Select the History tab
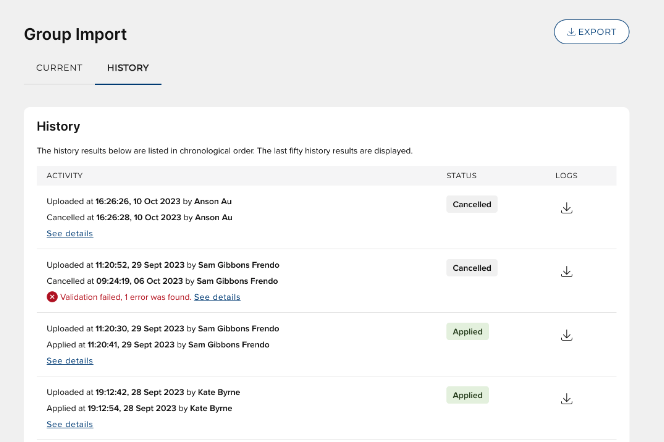Screen dimensions: 664x442 128,68
